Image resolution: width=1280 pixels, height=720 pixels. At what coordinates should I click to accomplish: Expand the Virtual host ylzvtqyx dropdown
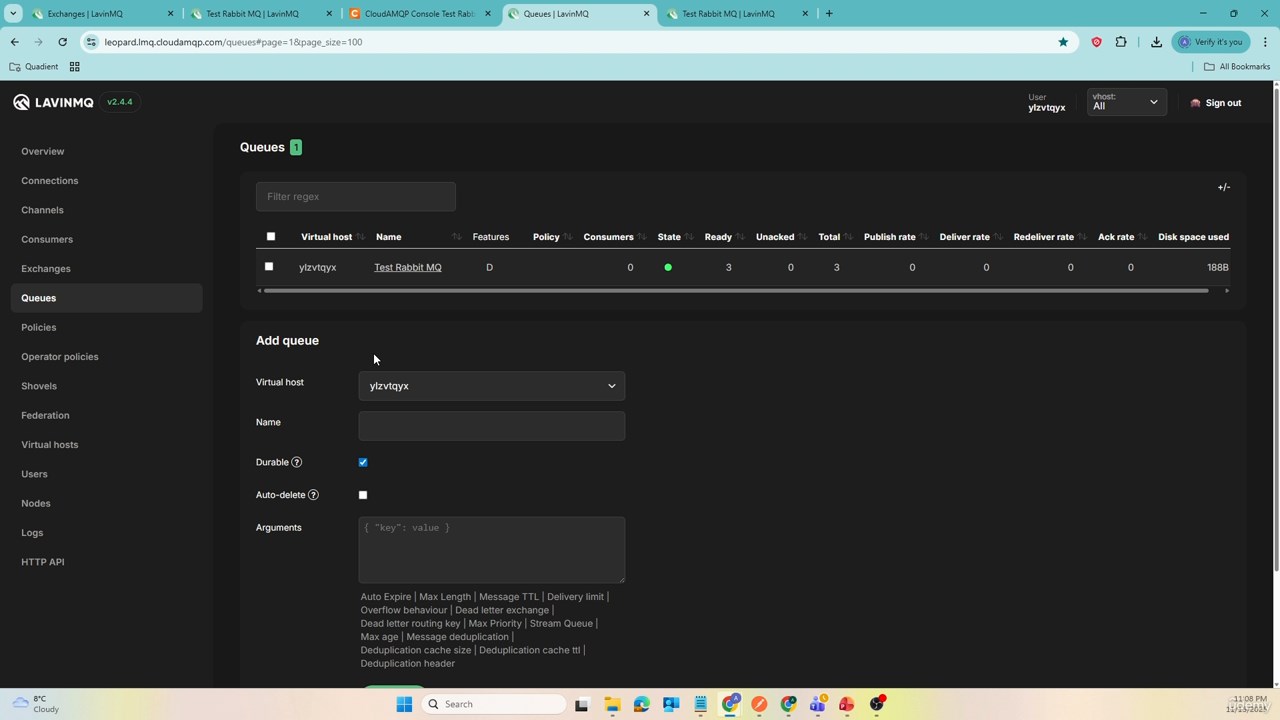(x=492, y=386)
